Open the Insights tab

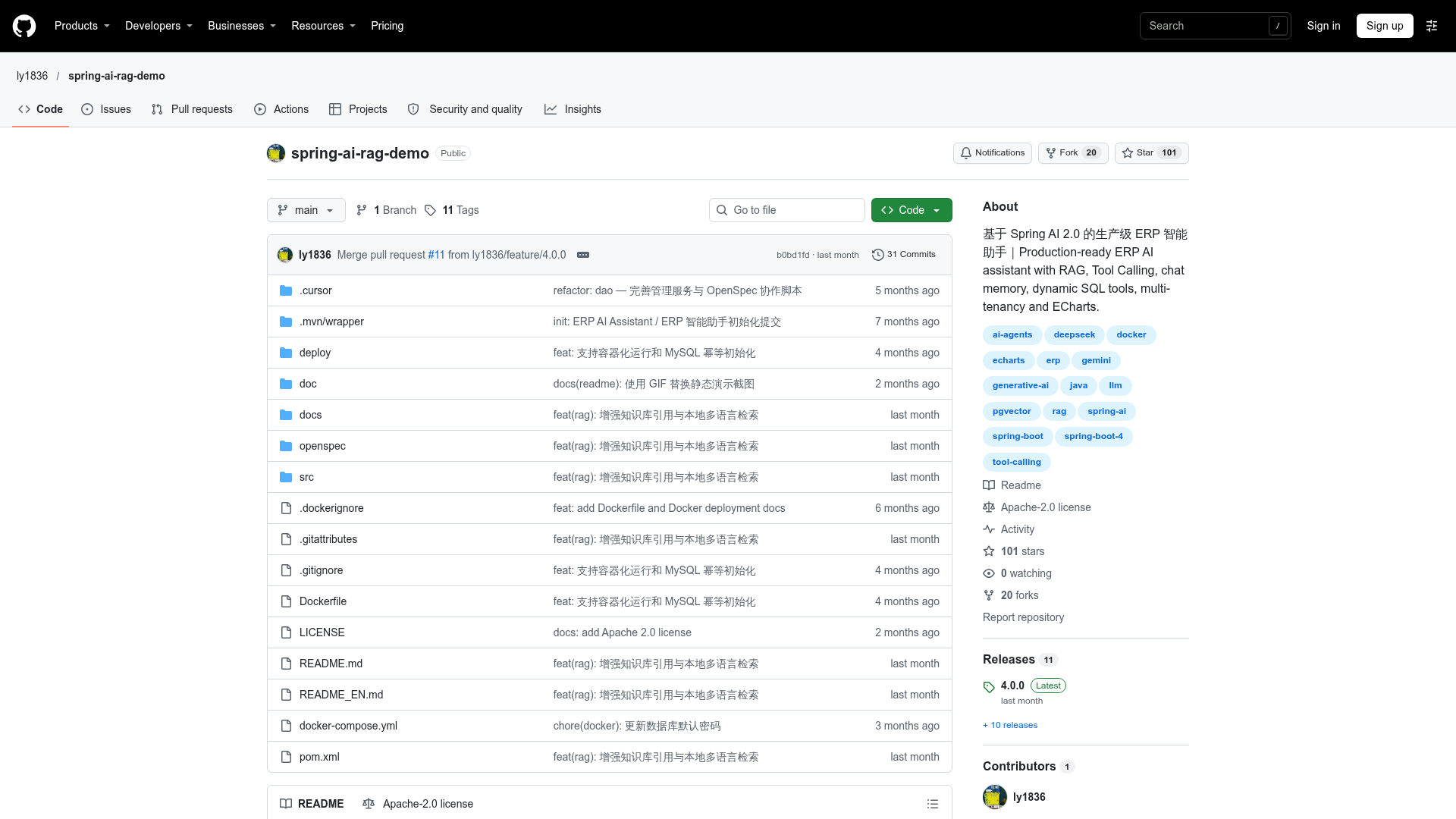[x=573, y=109]
